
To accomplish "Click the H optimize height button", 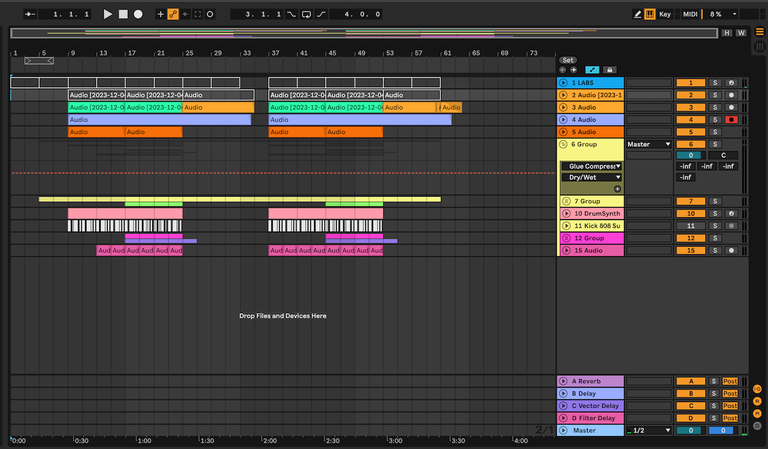I will tap(727, 33).
